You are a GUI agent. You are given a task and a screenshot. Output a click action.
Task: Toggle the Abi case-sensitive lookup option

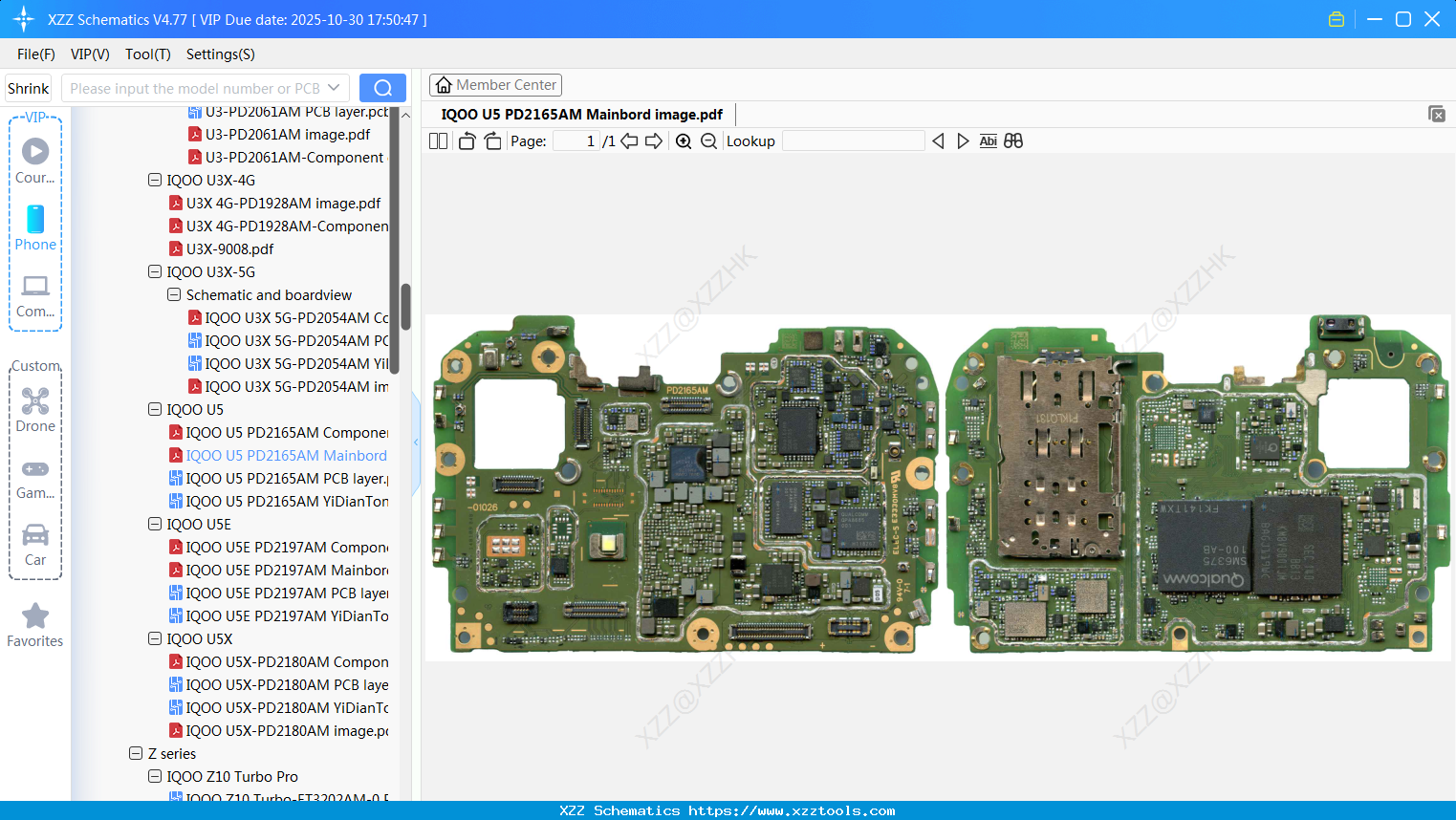[988, 140]
